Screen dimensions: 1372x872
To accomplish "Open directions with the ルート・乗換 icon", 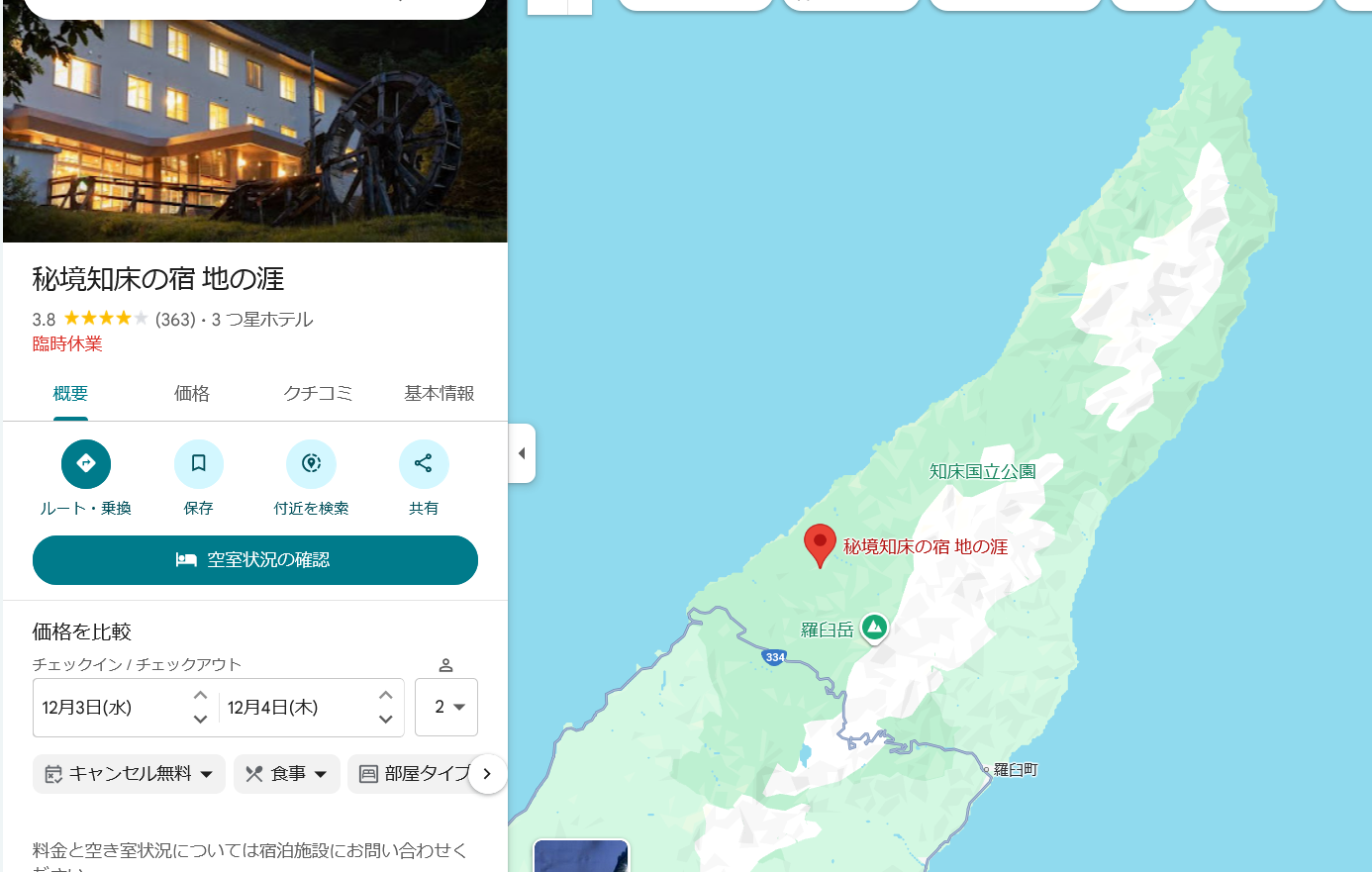I will click(x=86, y=464).
